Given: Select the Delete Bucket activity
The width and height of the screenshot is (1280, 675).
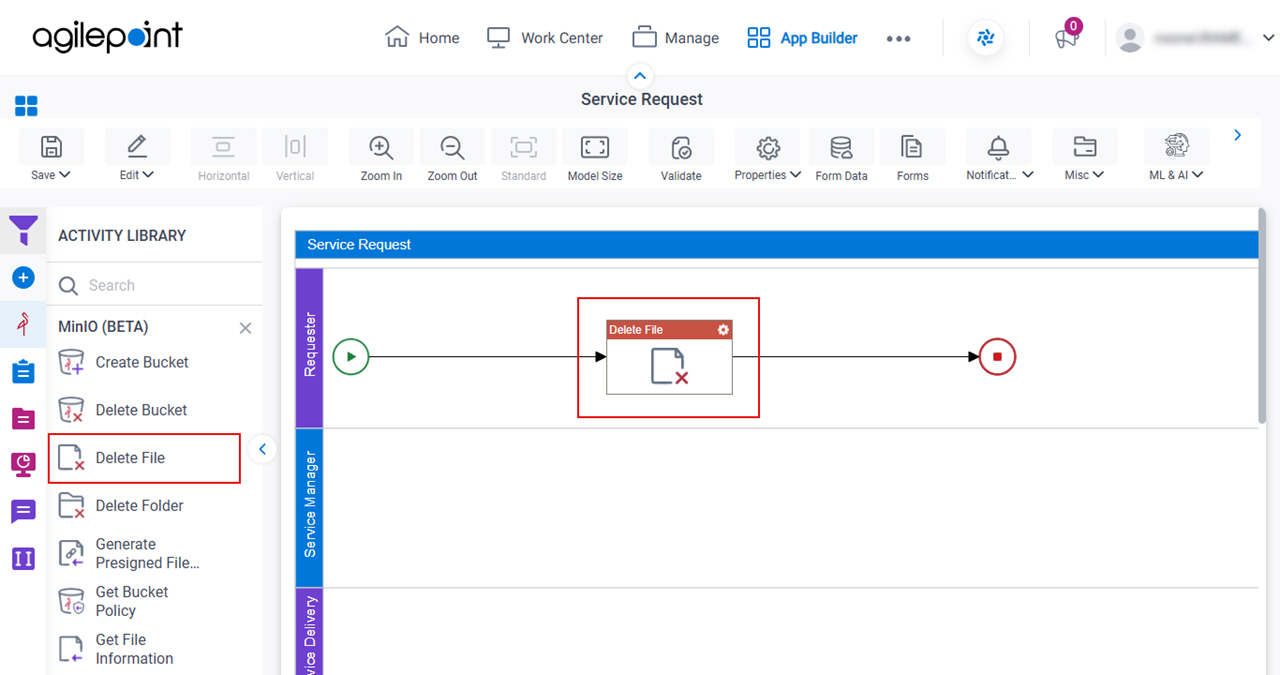Looking at the screenshot, I should [144, 410].
